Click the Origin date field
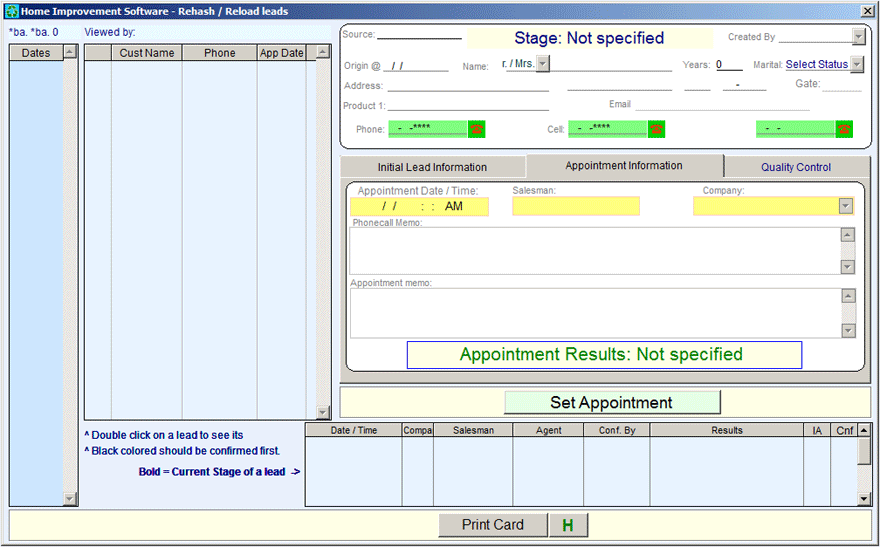 416,66
